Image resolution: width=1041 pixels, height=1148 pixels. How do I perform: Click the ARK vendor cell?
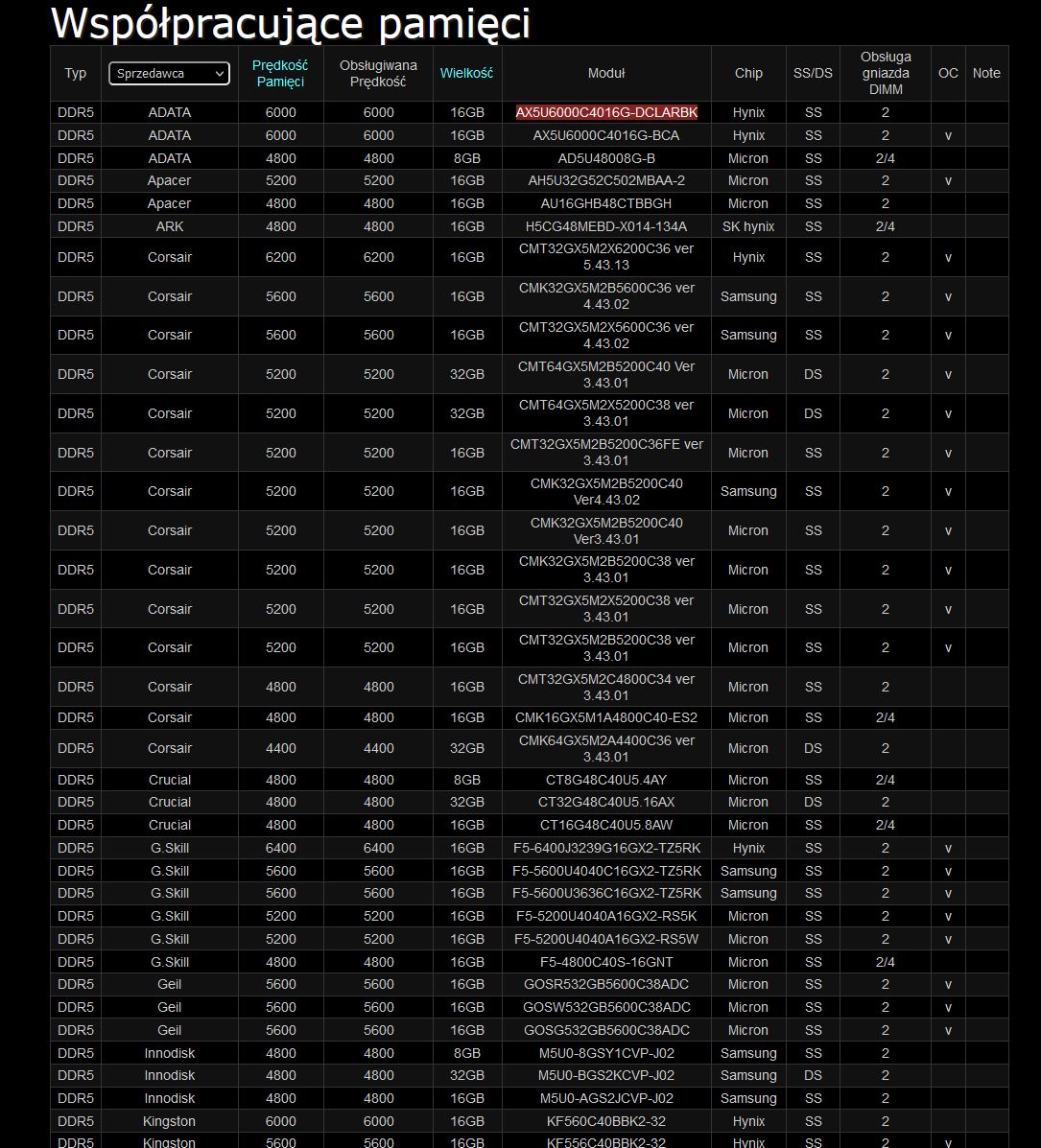[x=169, y=226]
